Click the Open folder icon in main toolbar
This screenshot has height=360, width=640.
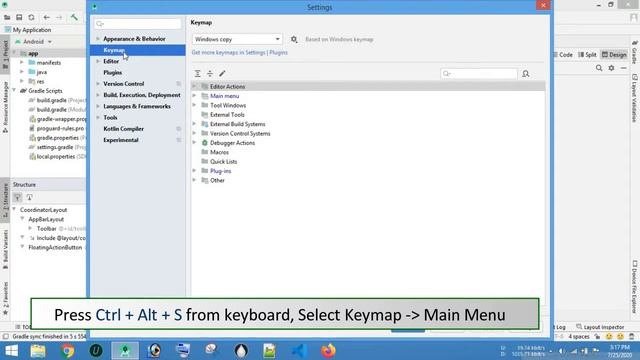7,18
